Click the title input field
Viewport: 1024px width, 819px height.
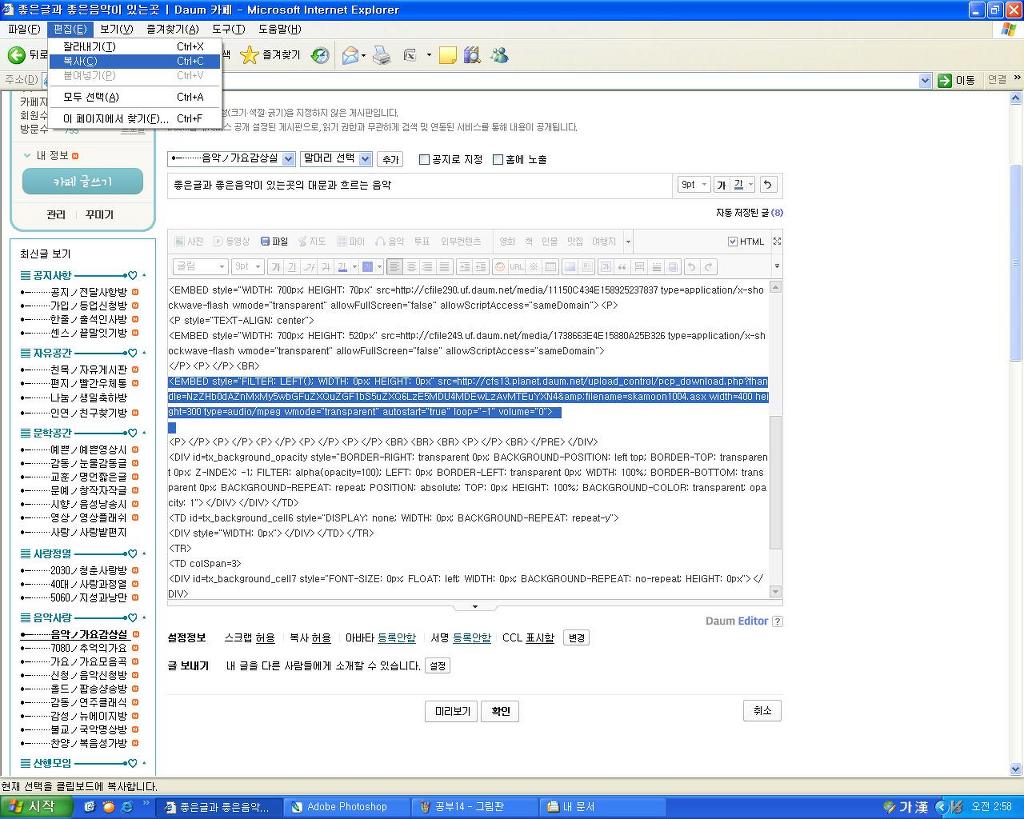pos(419,185)
